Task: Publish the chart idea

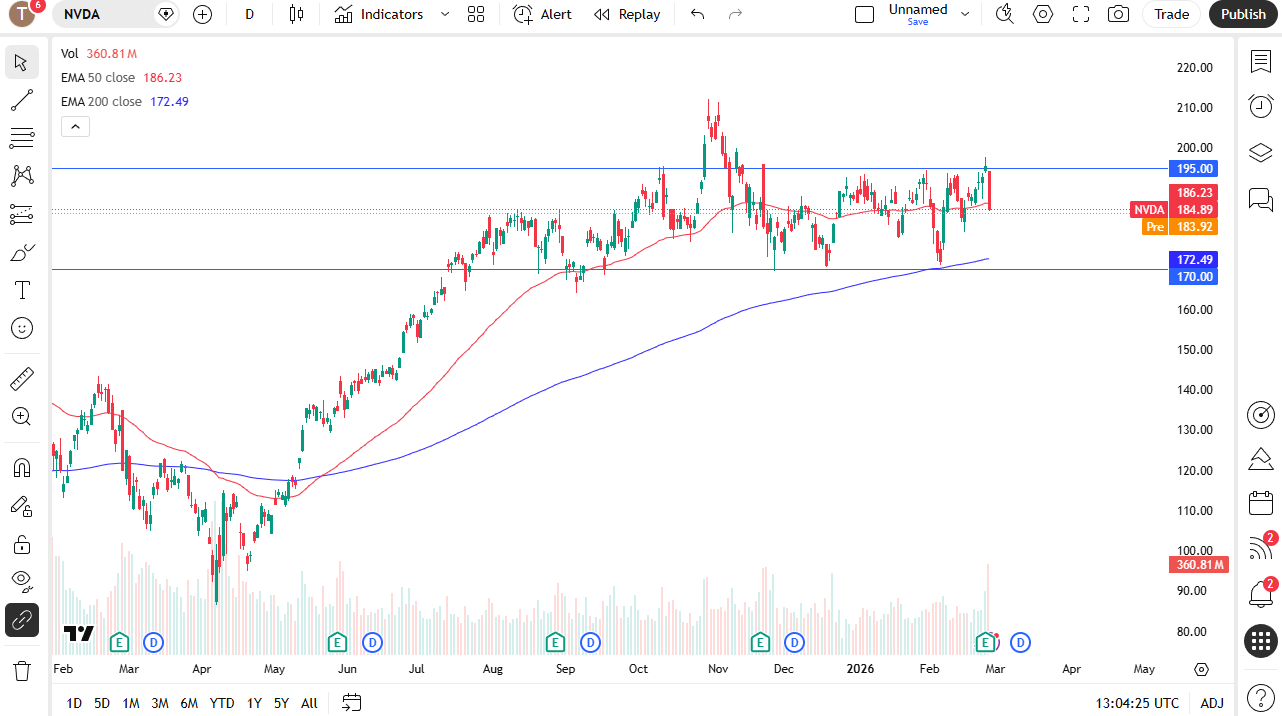Action: point(1243,14)
